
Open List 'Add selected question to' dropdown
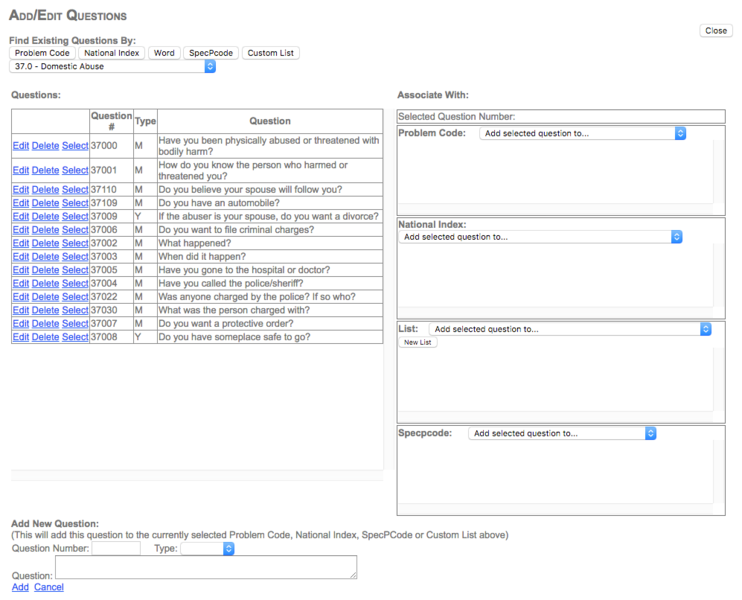coord(570,329)
